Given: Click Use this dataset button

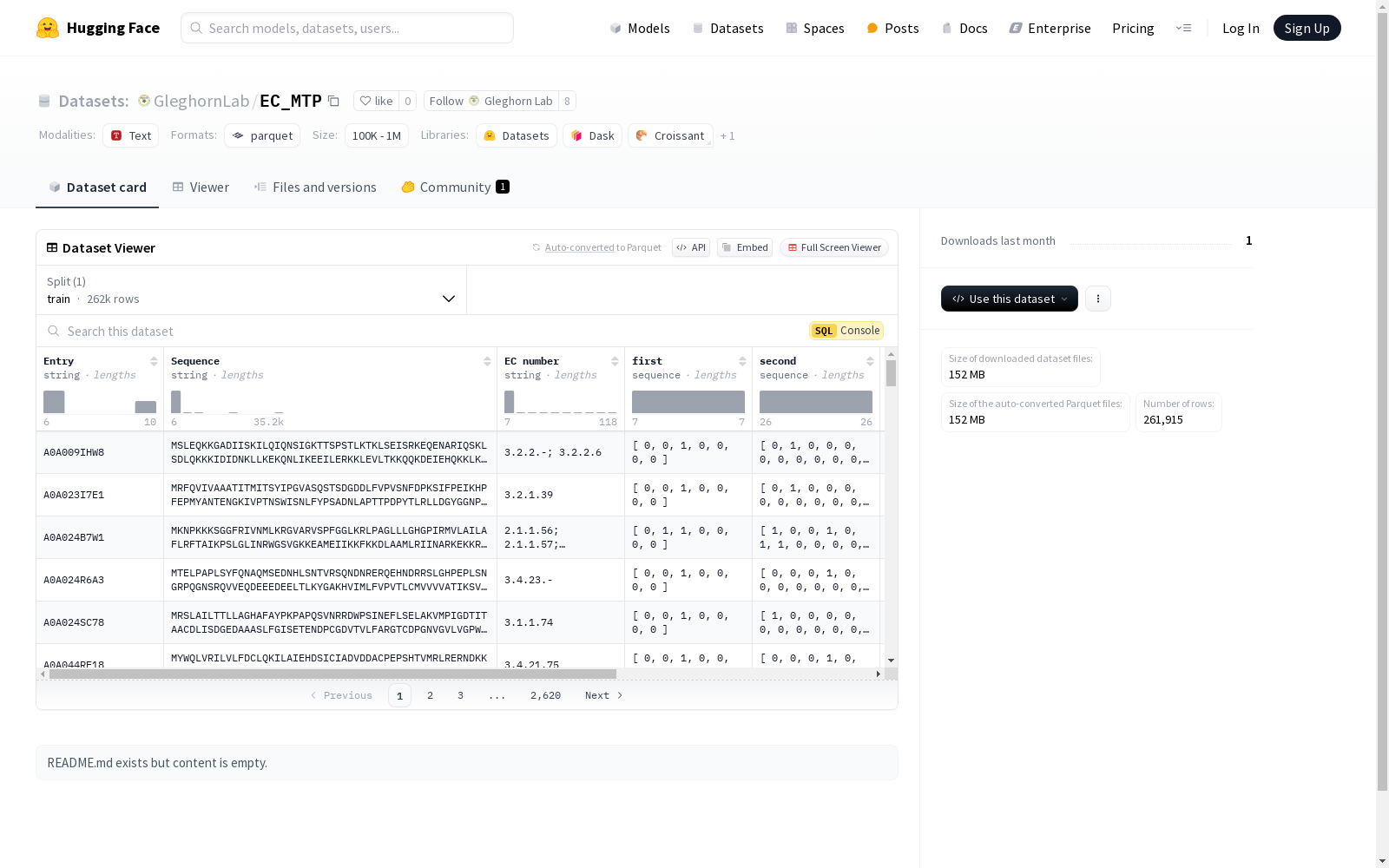Looking at the screenshot, I should tap(1010, 299).
